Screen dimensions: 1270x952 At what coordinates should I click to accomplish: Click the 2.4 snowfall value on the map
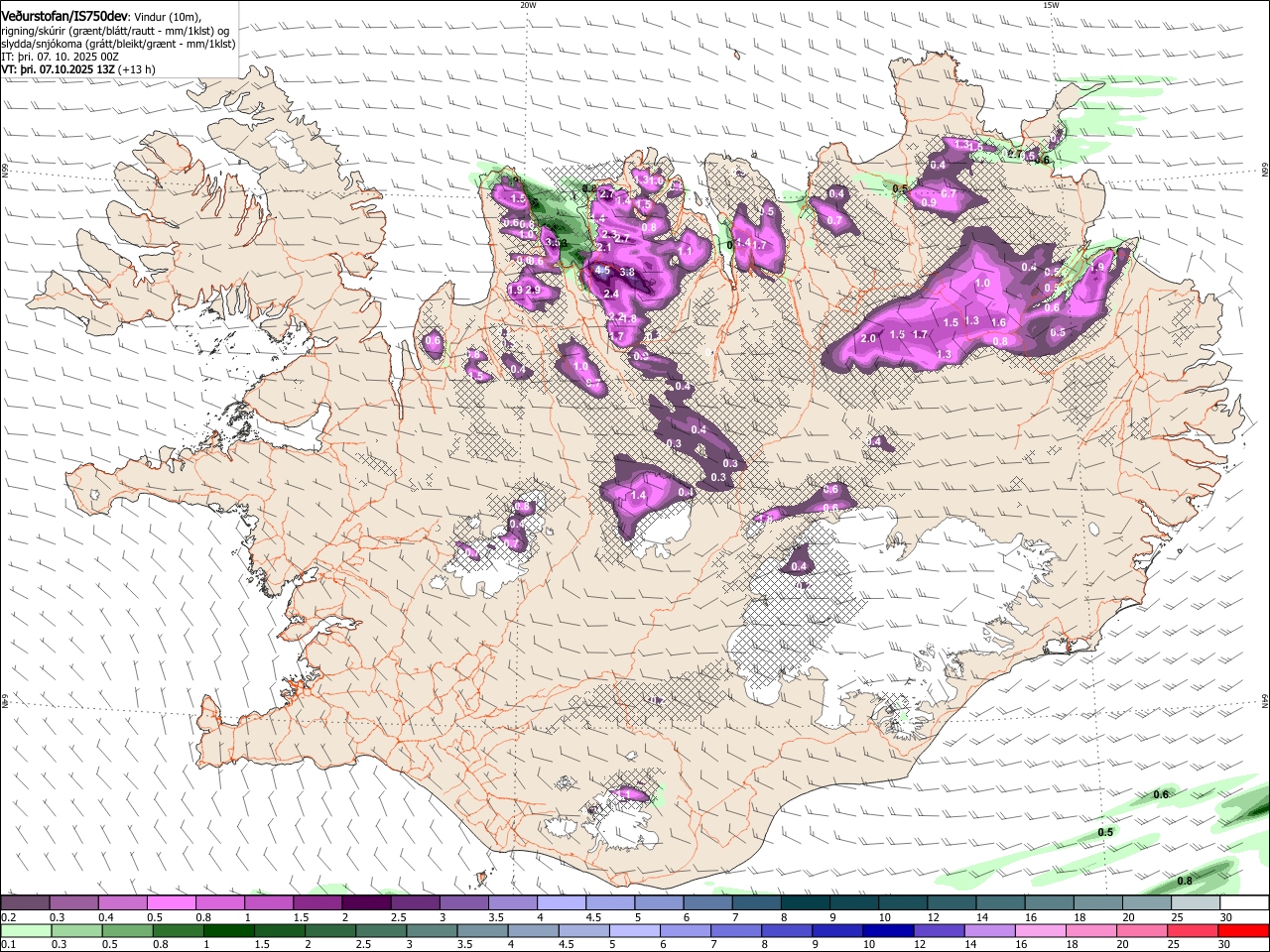pyautogui.click(x=611, y=294)
